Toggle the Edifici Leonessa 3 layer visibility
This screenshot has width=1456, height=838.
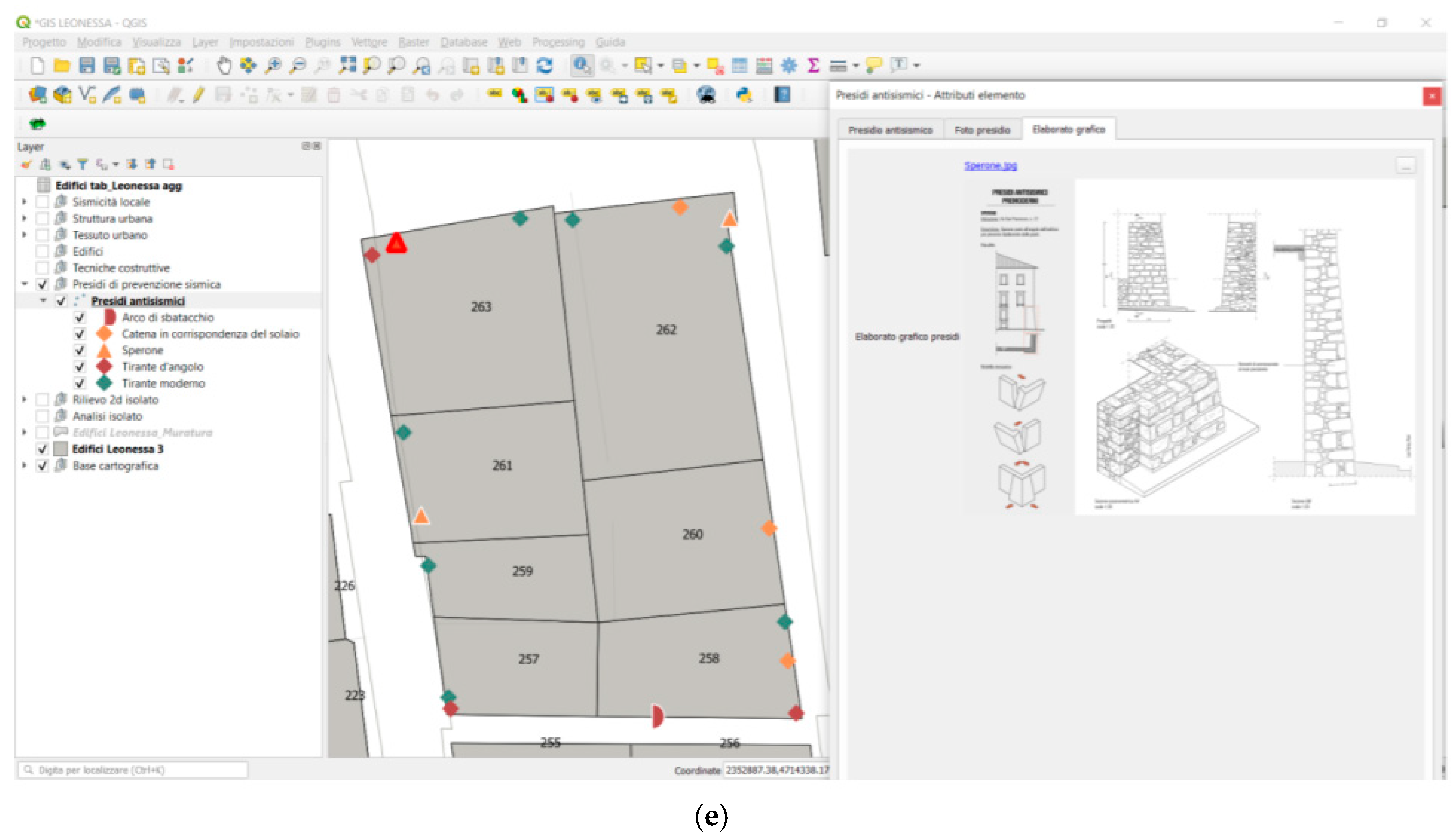(x=42, y=449)
